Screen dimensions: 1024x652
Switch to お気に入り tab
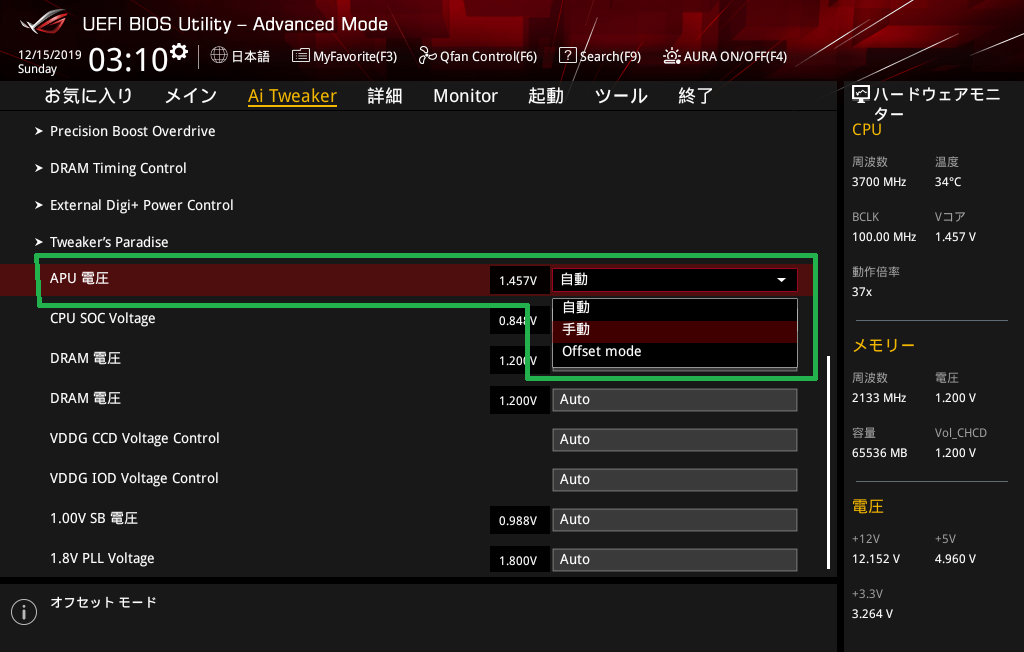(88, 96)
